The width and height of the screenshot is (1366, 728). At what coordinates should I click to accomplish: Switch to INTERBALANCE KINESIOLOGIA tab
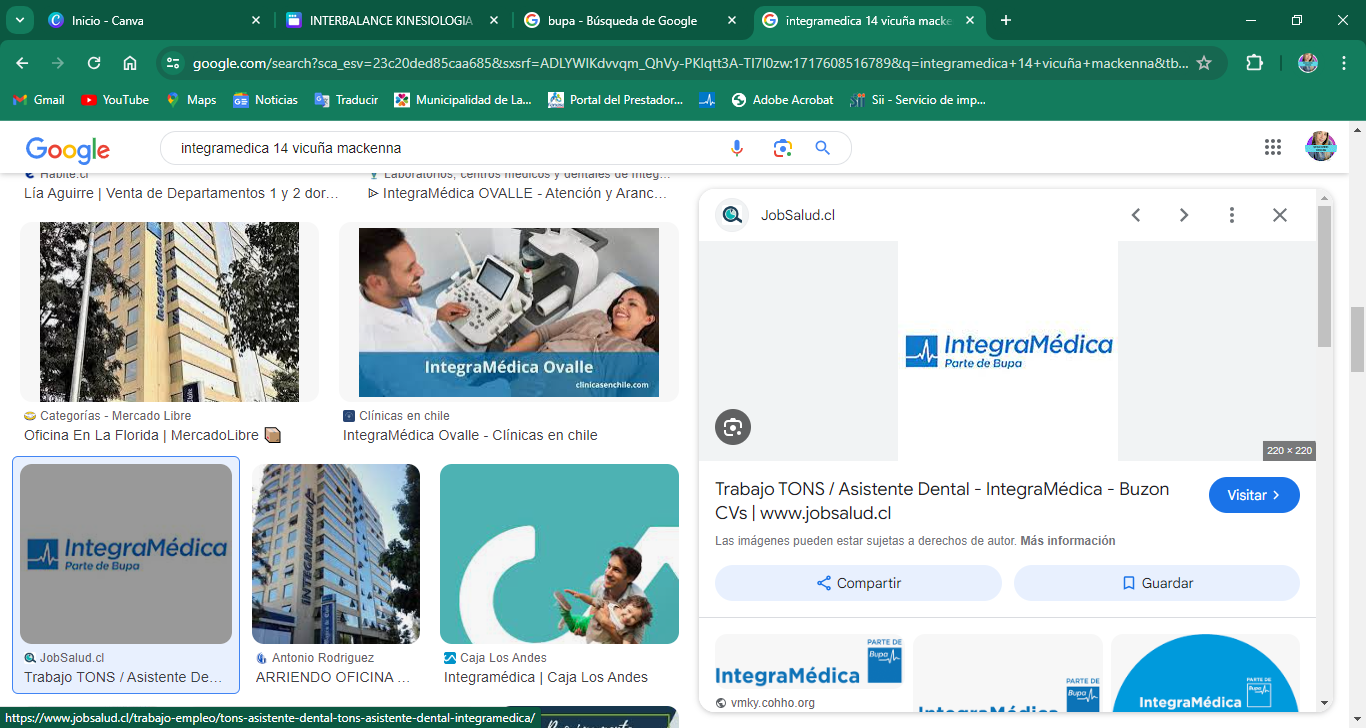click(392, 20)
